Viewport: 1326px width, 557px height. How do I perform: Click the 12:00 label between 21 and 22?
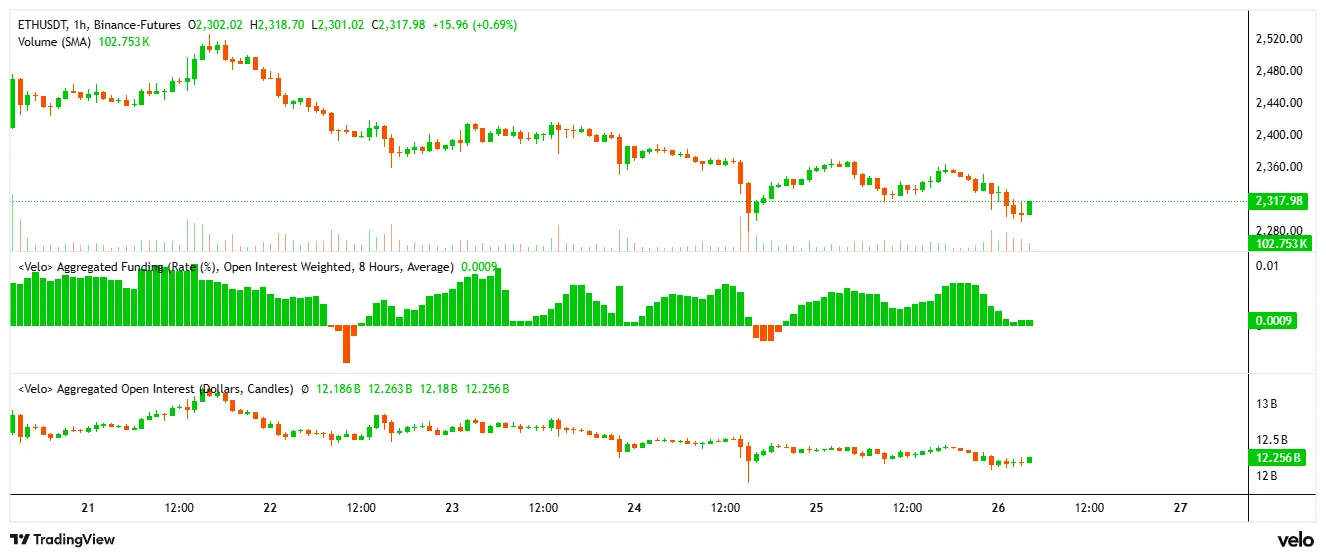pyautogui.click(x=179, y=508)
